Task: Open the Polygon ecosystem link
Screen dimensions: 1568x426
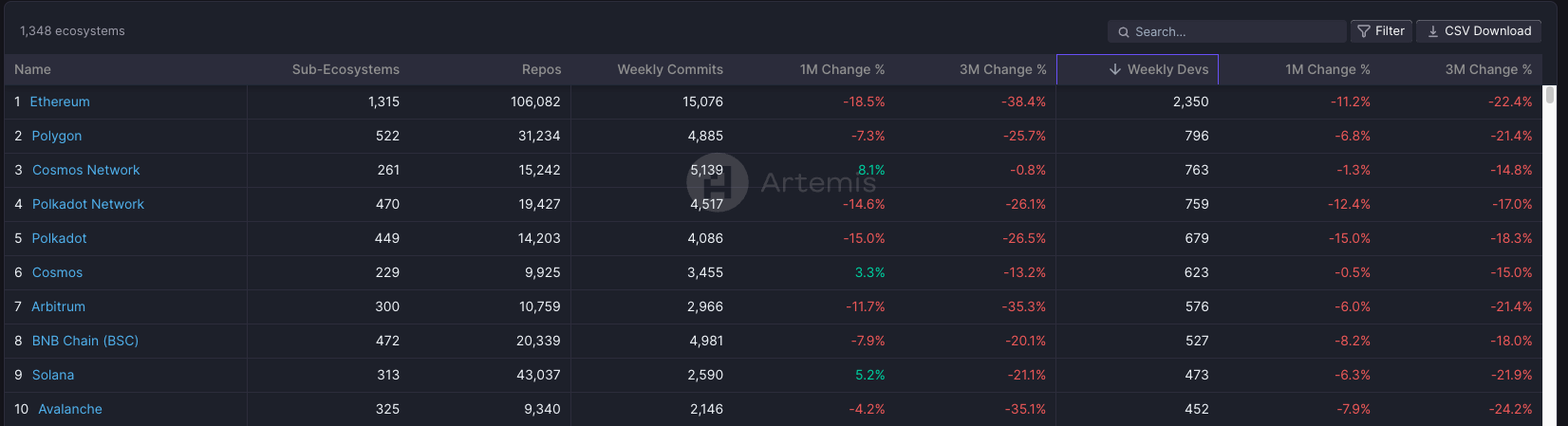Action: pos(57,136)
